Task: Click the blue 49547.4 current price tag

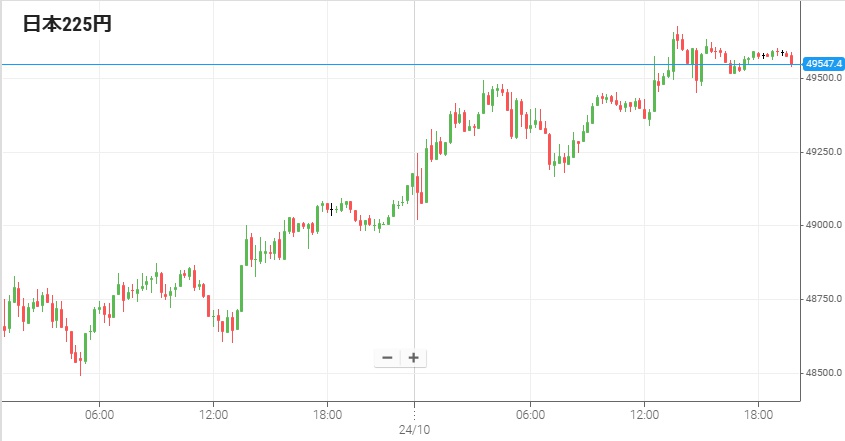Action: tap(824, 64)
